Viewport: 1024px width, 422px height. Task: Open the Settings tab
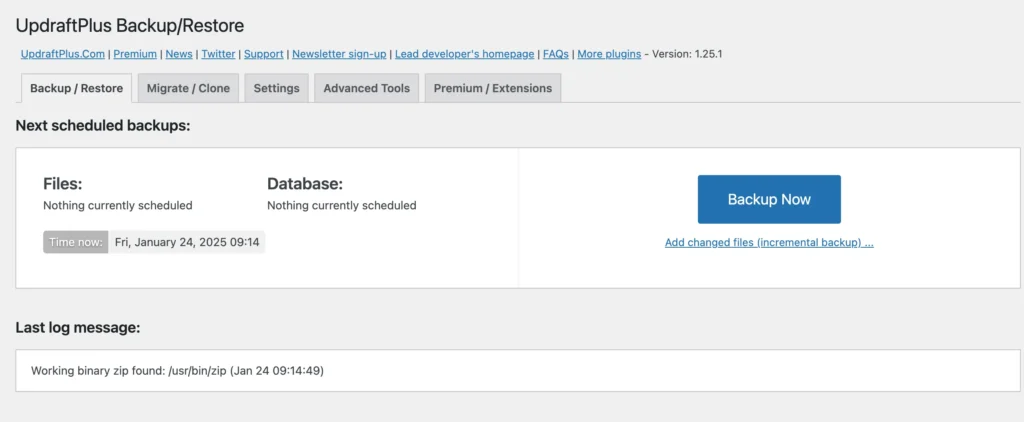pyautogui.click(x=276, y=88)
